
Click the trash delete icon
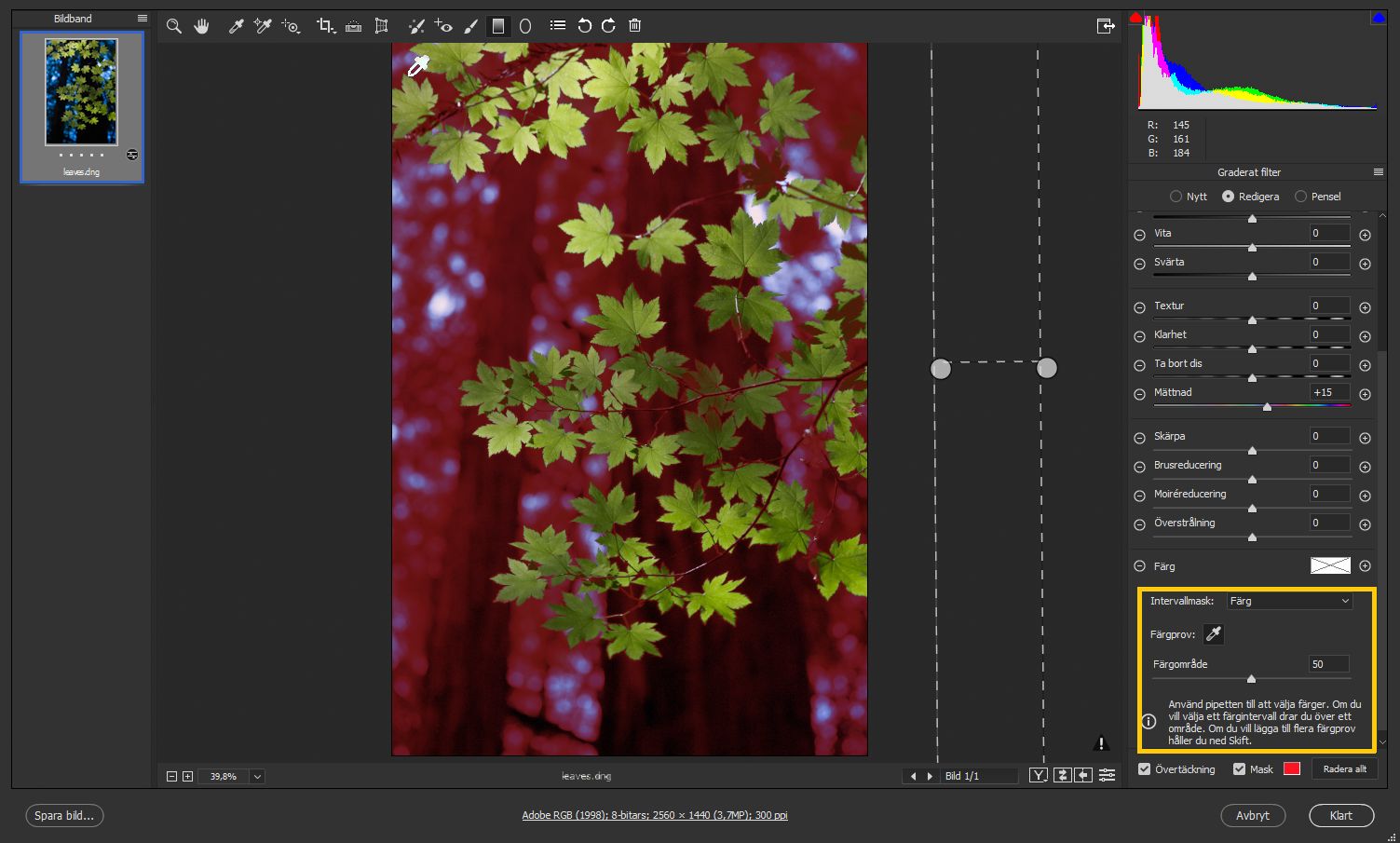[634, 26]
